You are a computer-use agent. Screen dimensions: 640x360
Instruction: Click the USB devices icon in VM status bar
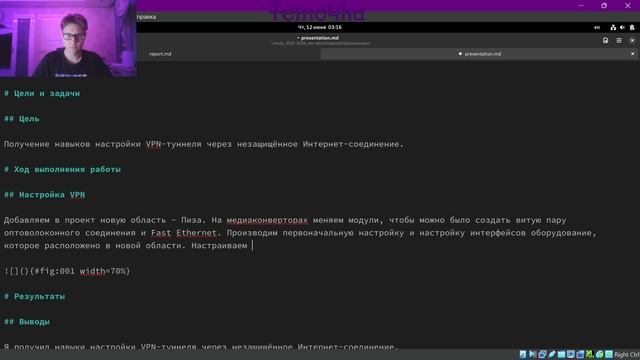click(551, 354)
